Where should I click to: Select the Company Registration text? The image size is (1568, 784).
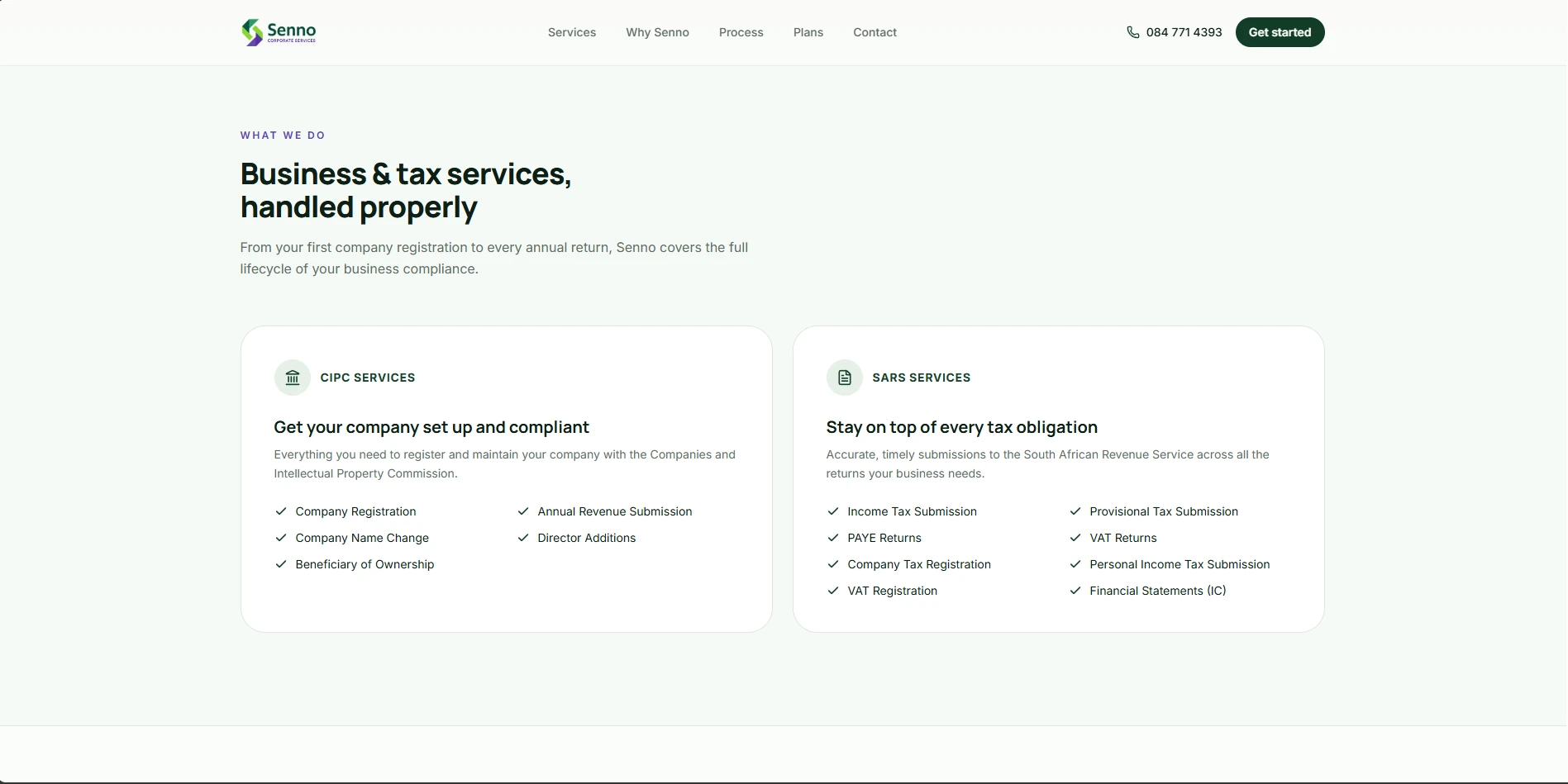pyautogui.click(x=355, y=511)
